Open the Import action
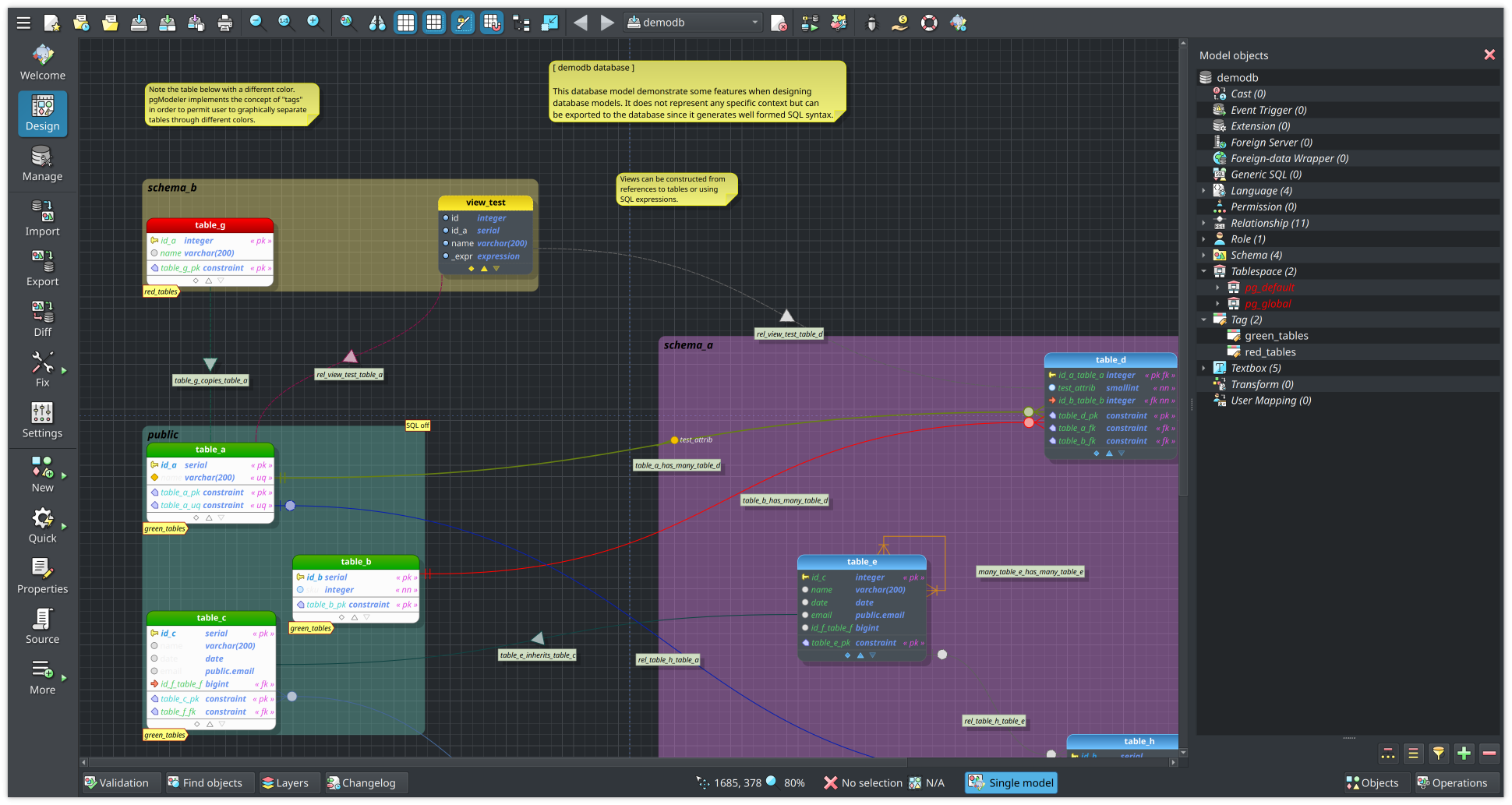 (43, 218)
